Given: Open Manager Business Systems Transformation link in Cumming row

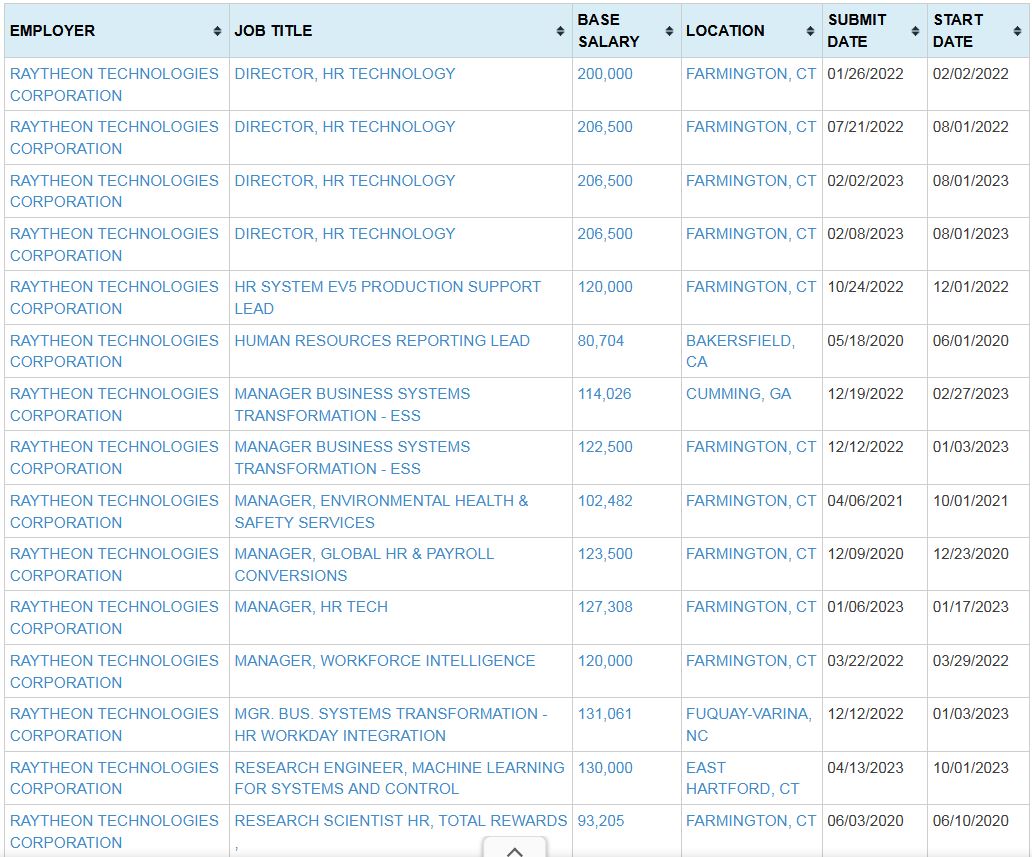Looking at the screenshot, I should [x=352, y=404].
